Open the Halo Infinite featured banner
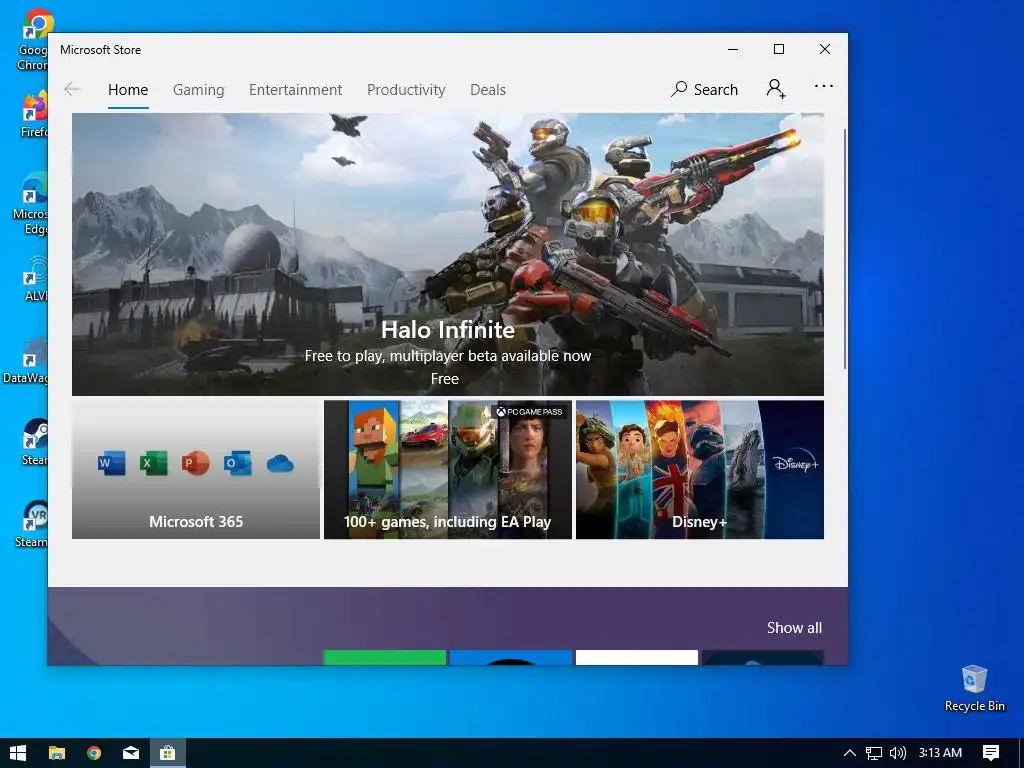 click(x=447, y=254)
